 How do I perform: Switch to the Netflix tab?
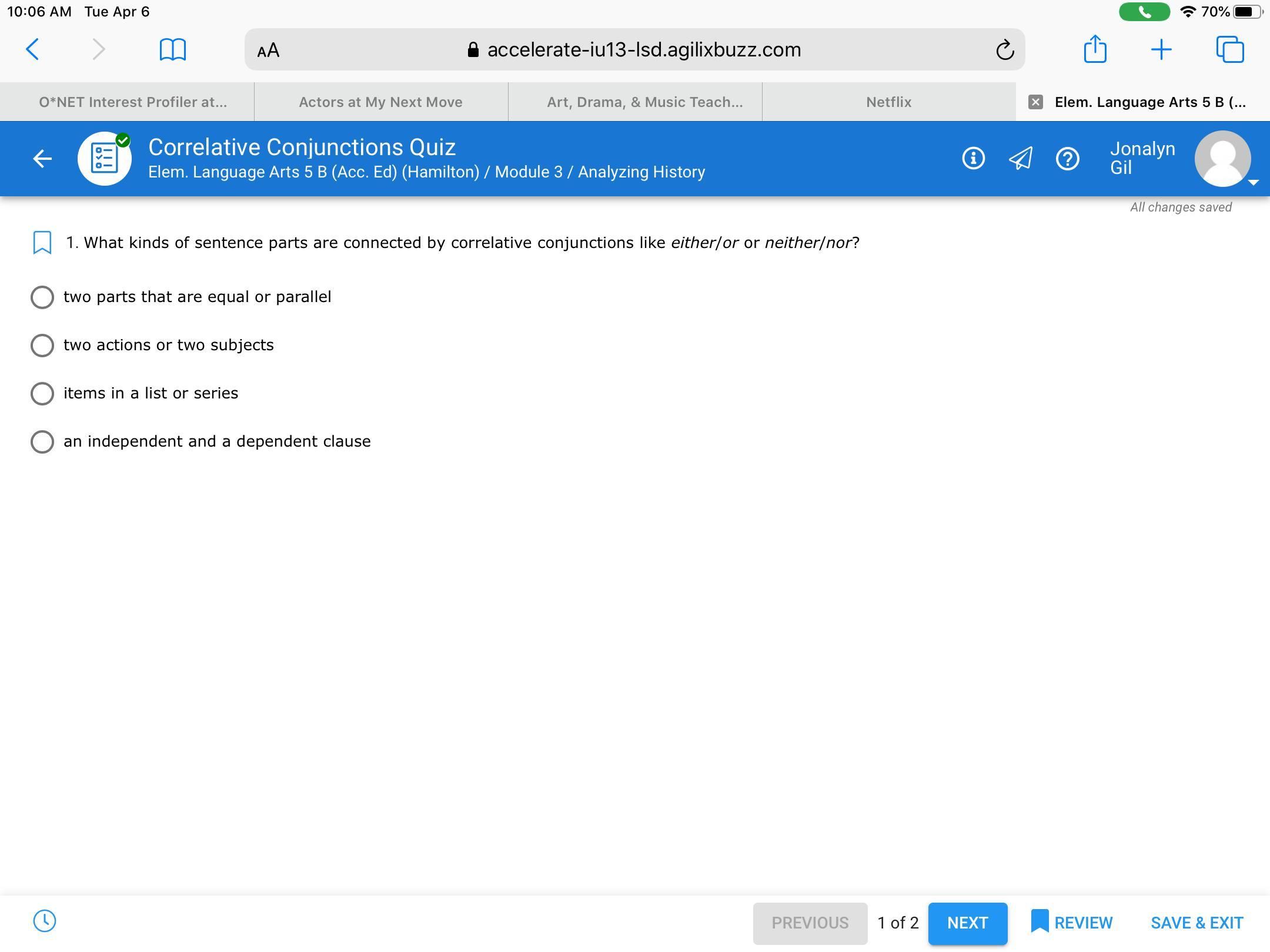(x=888, y=102)
